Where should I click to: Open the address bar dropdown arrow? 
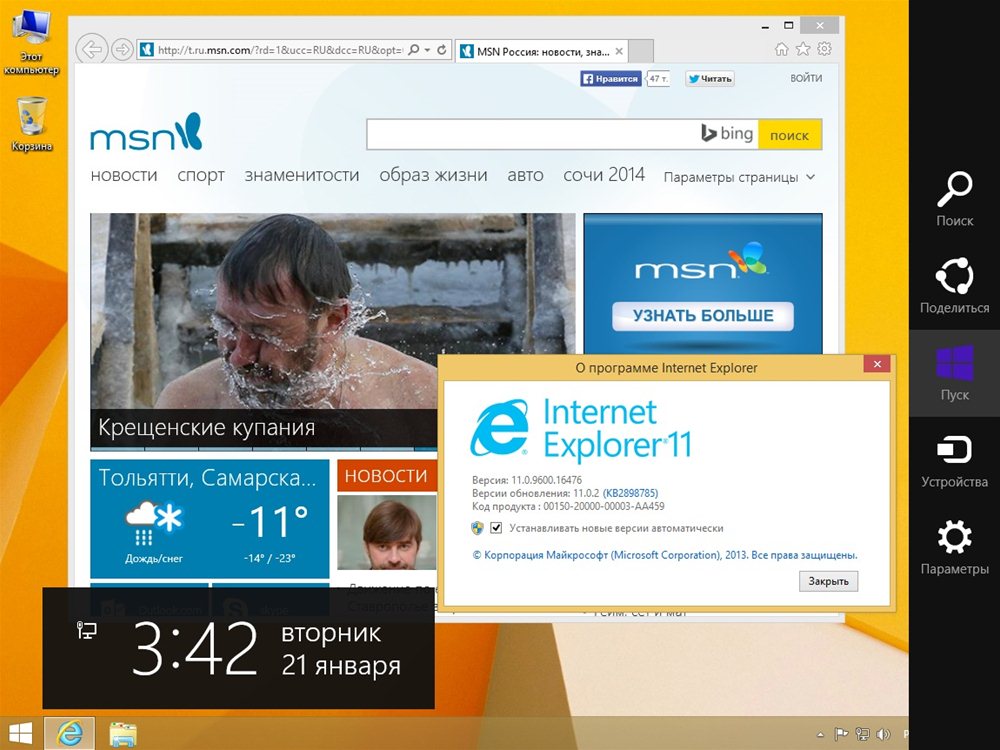427,49
